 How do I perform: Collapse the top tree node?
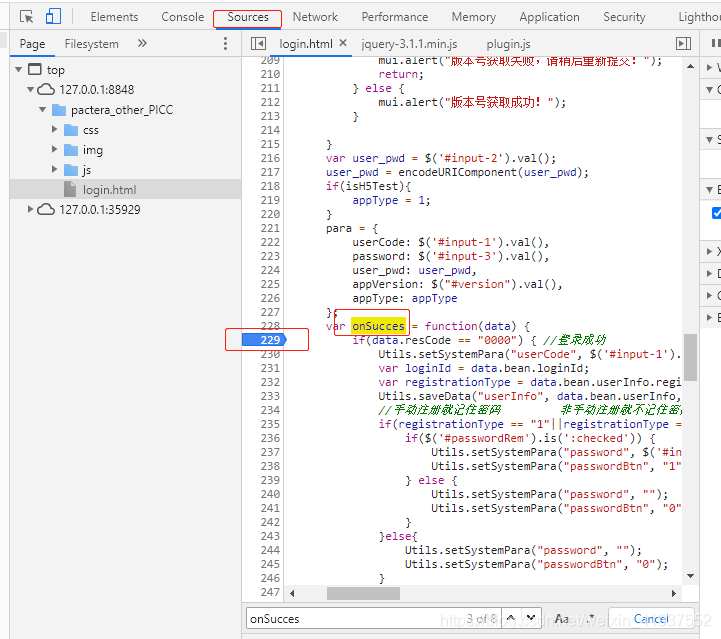point(19,69)
